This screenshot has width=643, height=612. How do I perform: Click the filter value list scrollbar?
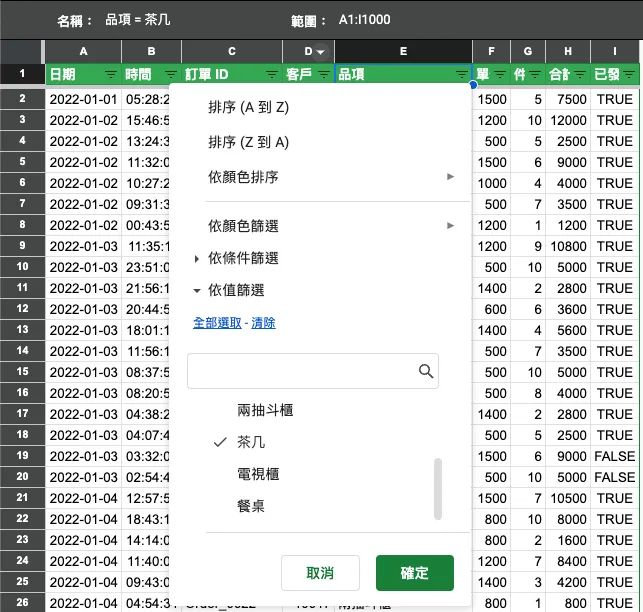tap(438, 489)
